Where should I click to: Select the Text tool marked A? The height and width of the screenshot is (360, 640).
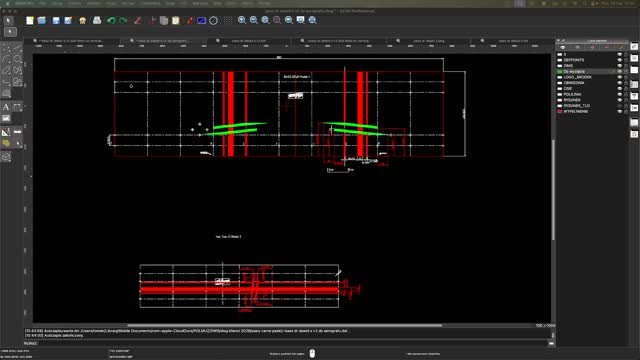[x=6, y=107]
